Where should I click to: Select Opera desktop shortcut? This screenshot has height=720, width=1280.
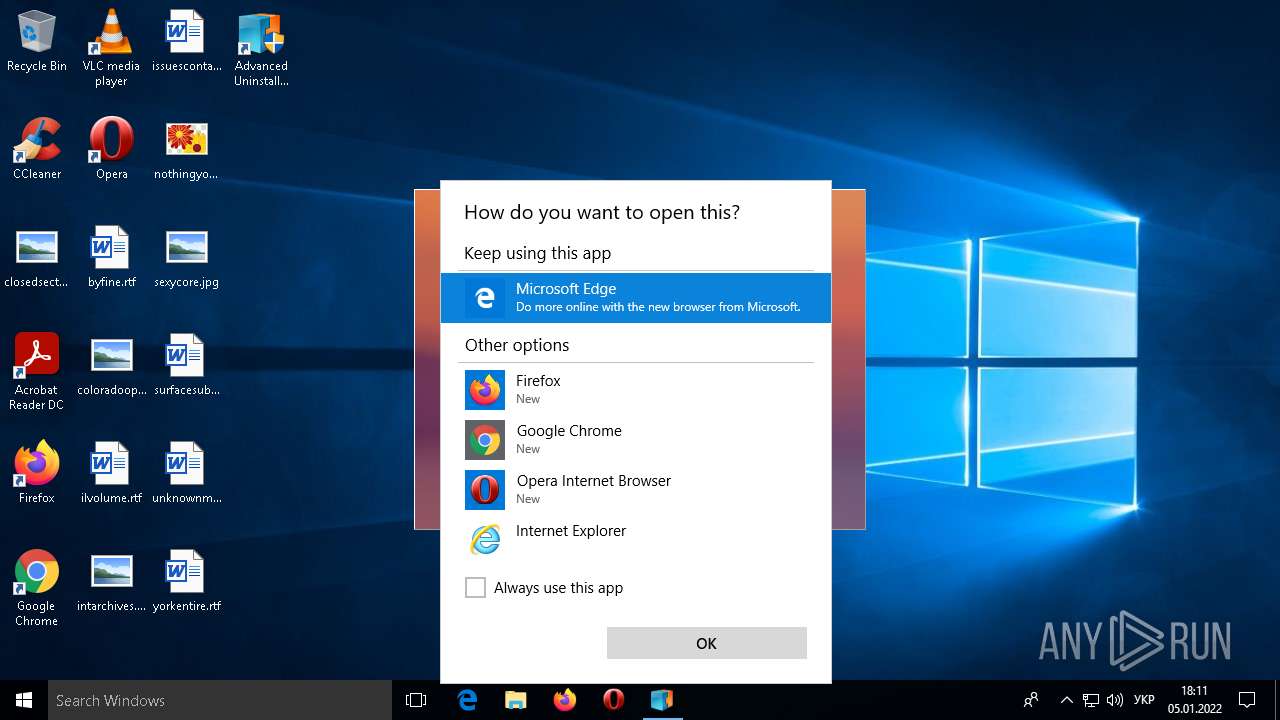click(111, 149)
